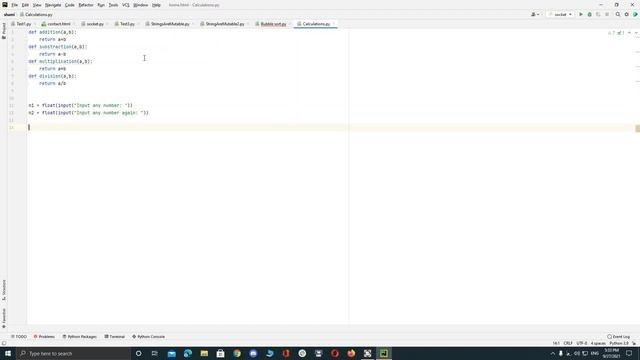Image resolution: width=640 pixels, height=360 pixels.
Task: Open the Python Packages tool window
Action: (80, 337)
